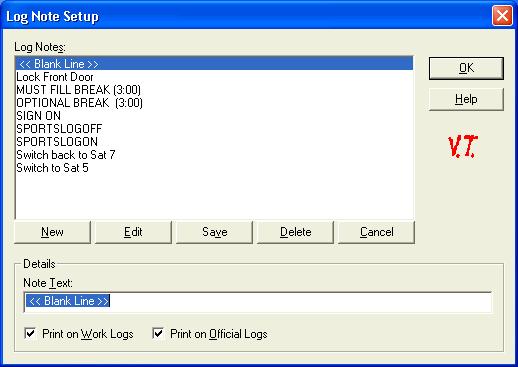
Task: Click the Save button
Action: (x=214, y=232)
